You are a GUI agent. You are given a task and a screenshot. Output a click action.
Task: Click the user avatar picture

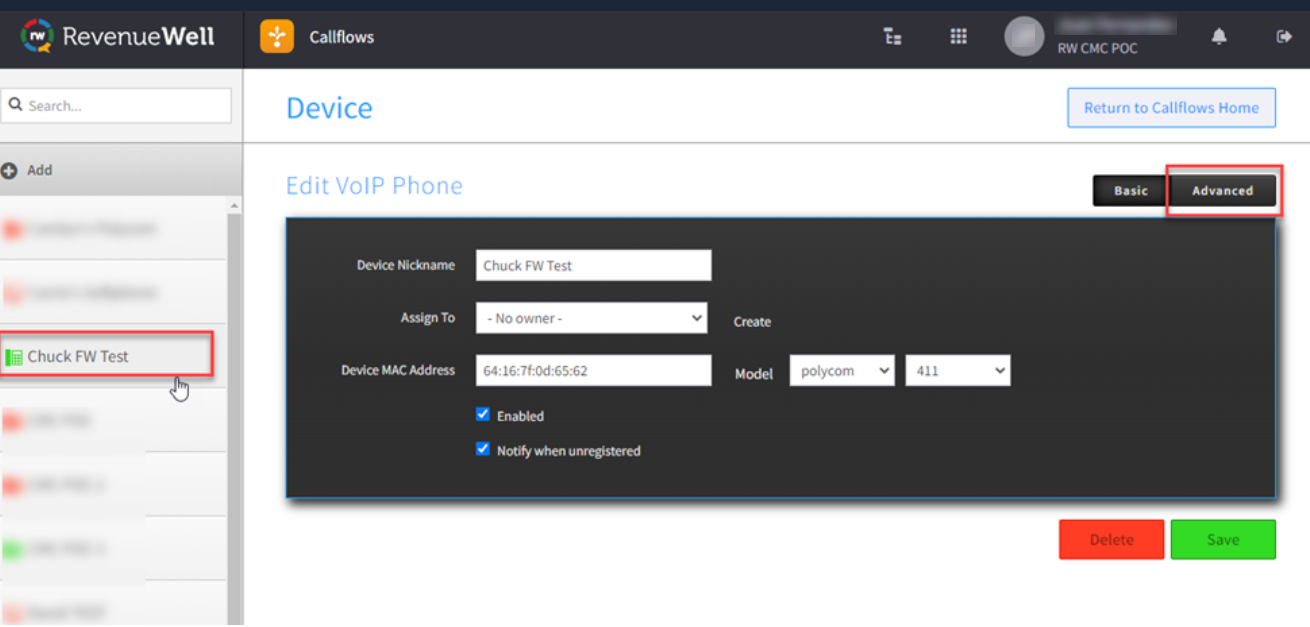pos(1024,37)
